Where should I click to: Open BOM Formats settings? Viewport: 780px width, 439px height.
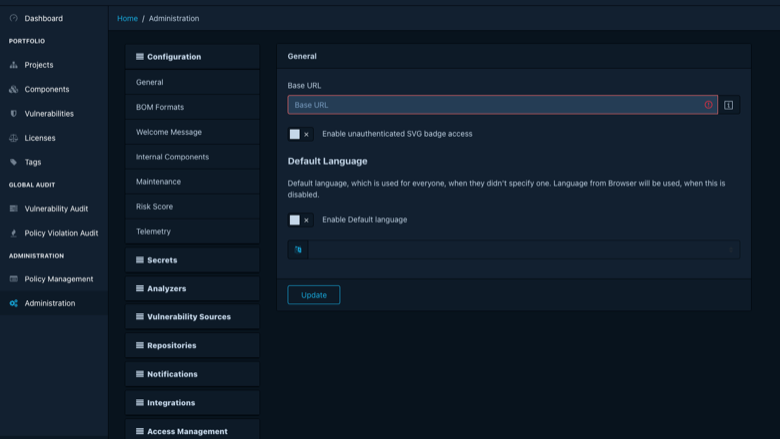click(x=193, y=107)
